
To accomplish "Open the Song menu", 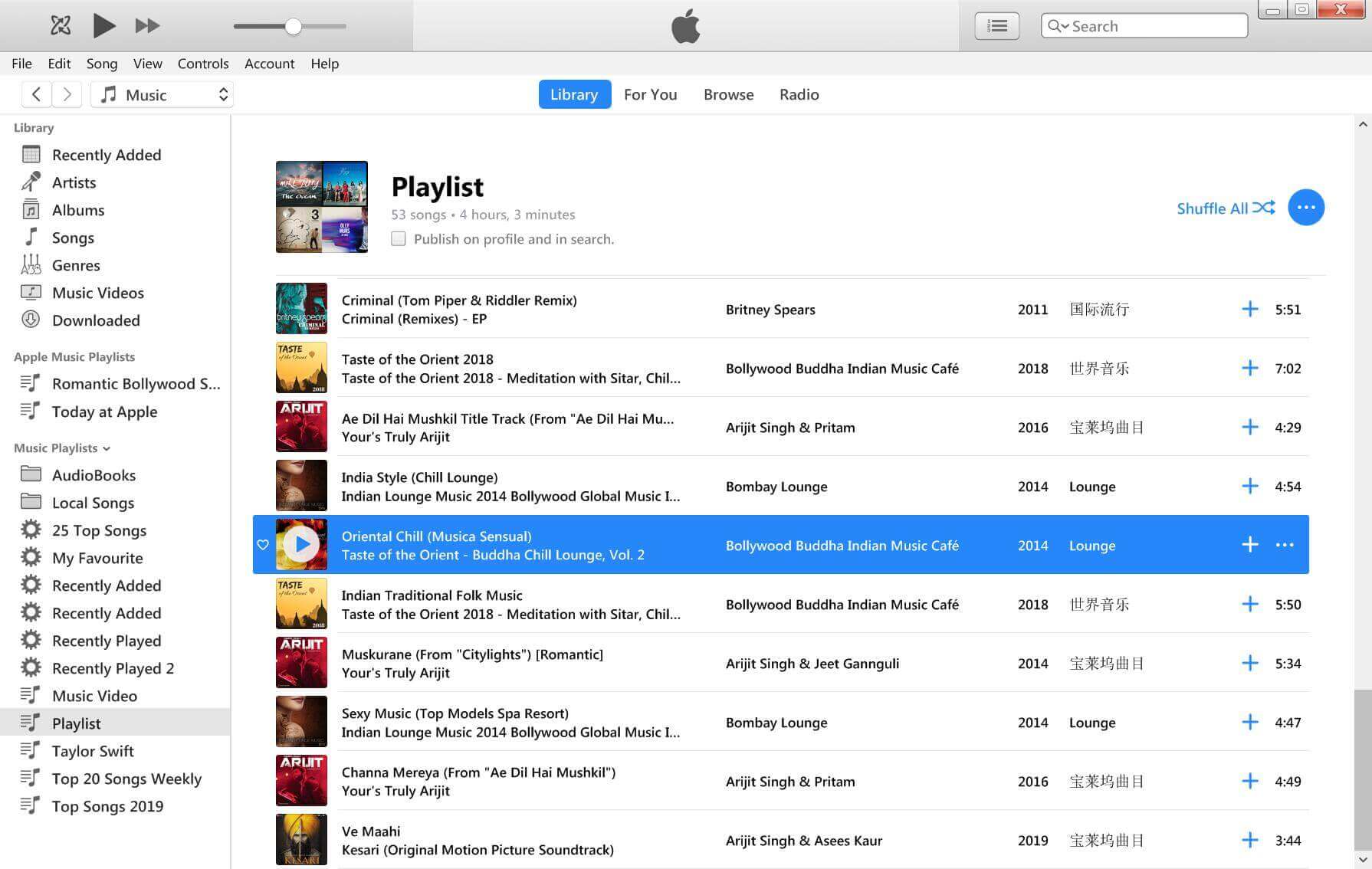I will coord(102,64).
